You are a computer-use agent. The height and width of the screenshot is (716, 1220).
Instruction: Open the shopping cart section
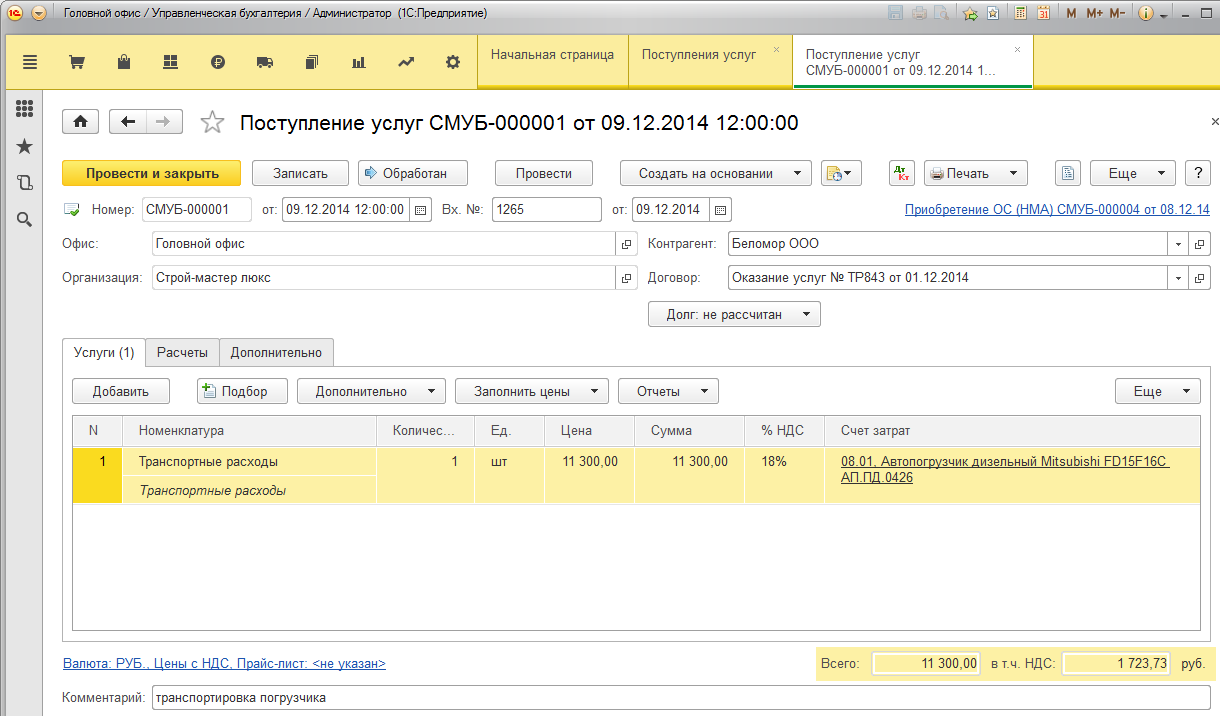click(76, 62)
